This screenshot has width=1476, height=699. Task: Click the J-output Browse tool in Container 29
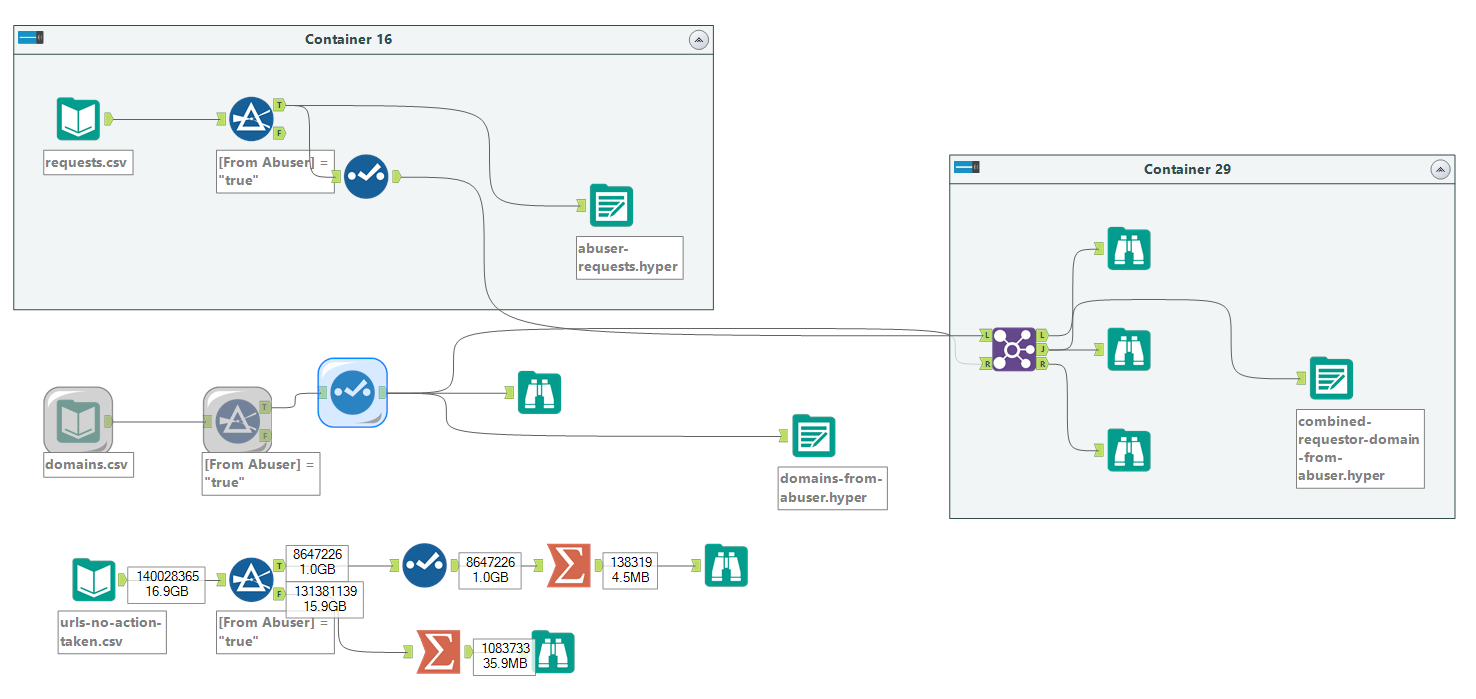(1128, 349)
